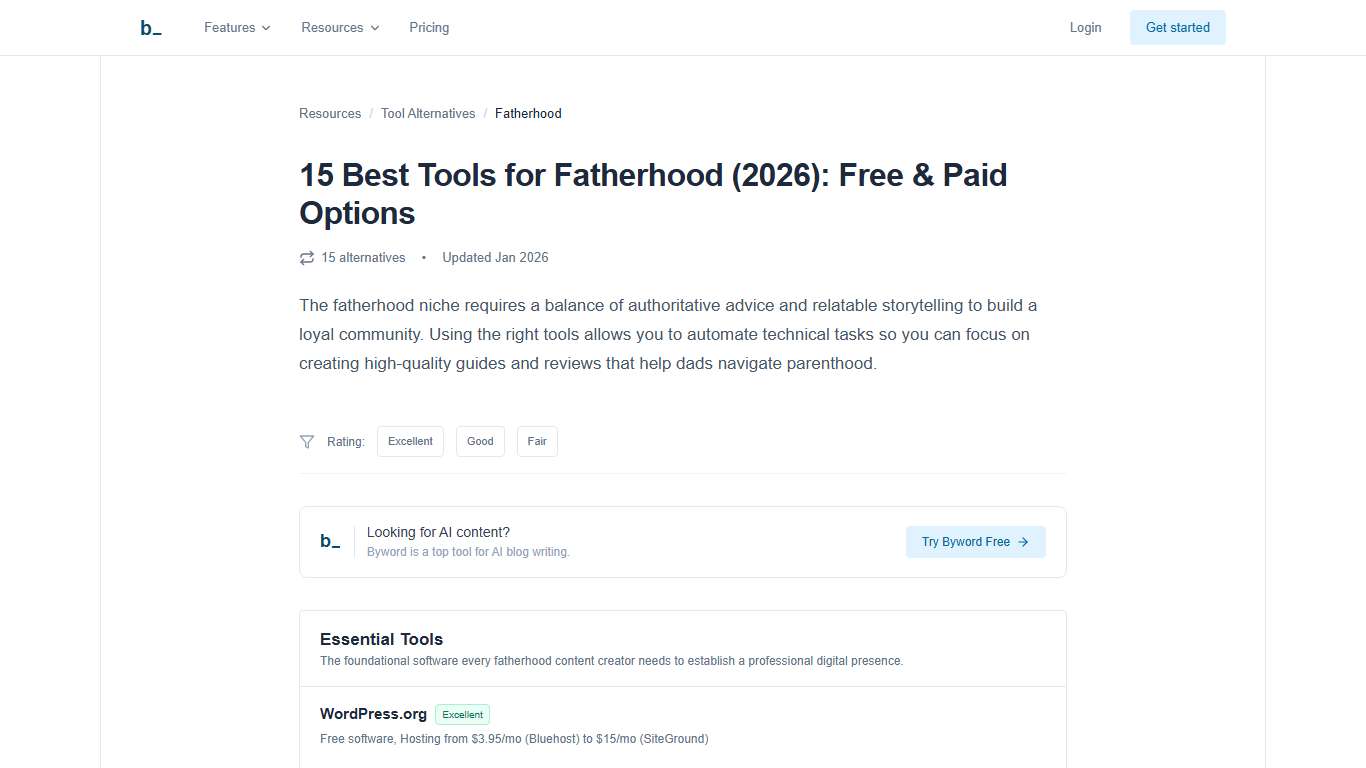
Task: Click the alternatives refresh icon before '15 alternatives'
Action: [307, 257]
